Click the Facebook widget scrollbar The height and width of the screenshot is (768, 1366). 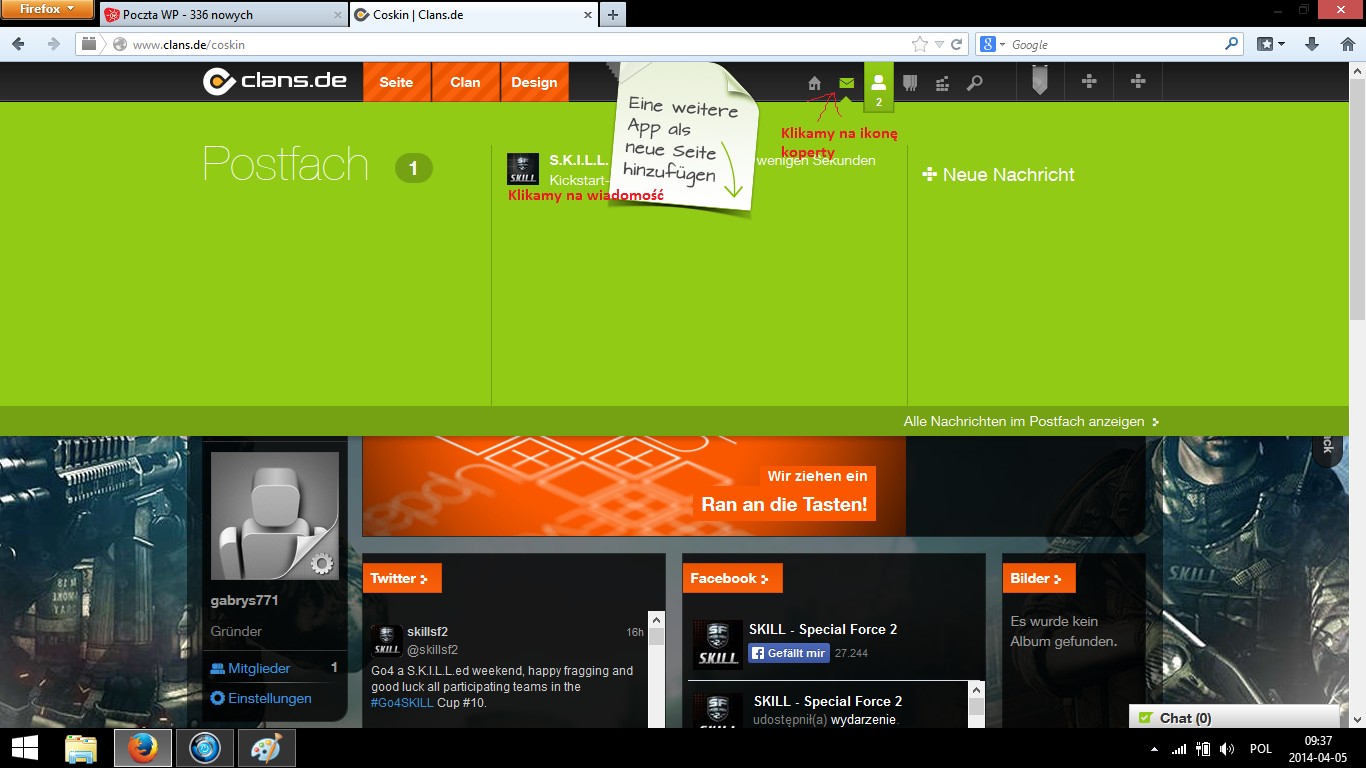977,704
